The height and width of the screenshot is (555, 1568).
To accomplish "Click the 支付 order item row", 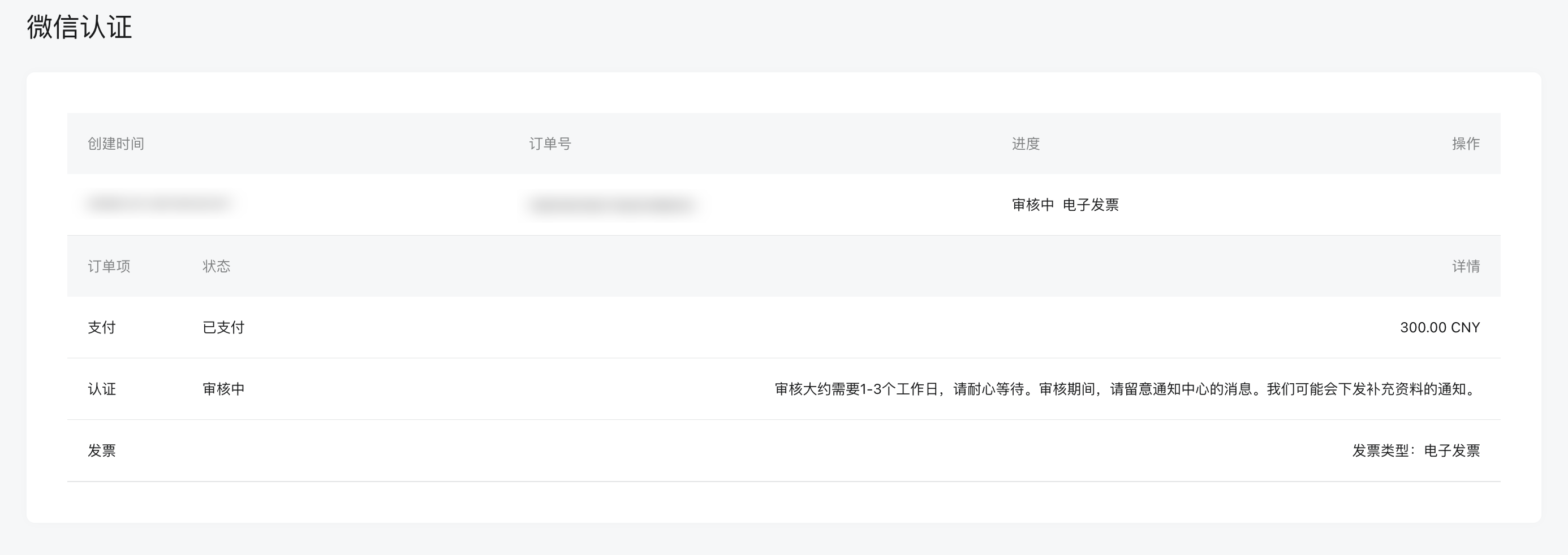I will click(102, 327).
